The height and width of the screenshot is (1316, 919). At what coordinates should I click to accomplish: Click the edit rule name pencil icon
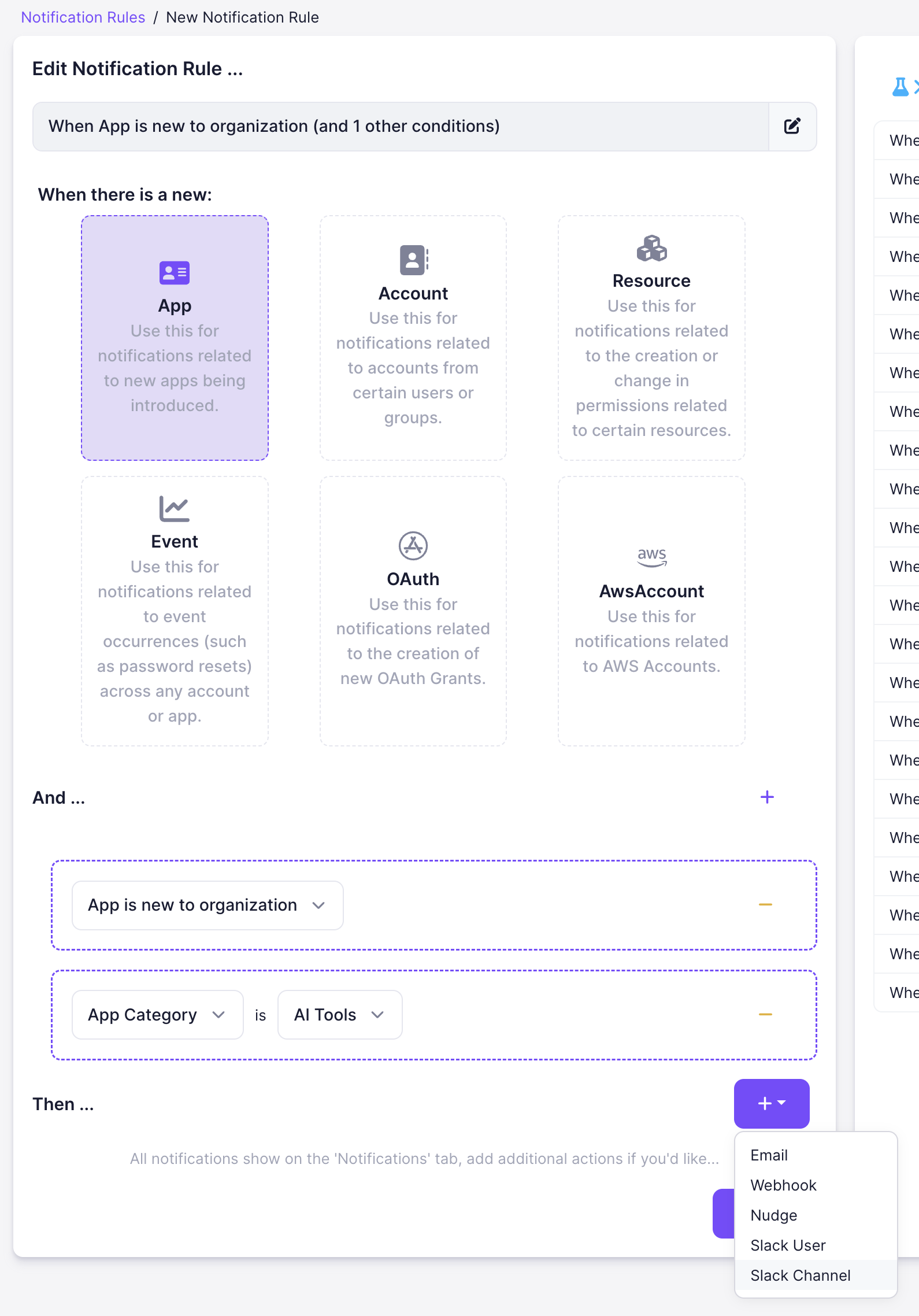point(792,126)
